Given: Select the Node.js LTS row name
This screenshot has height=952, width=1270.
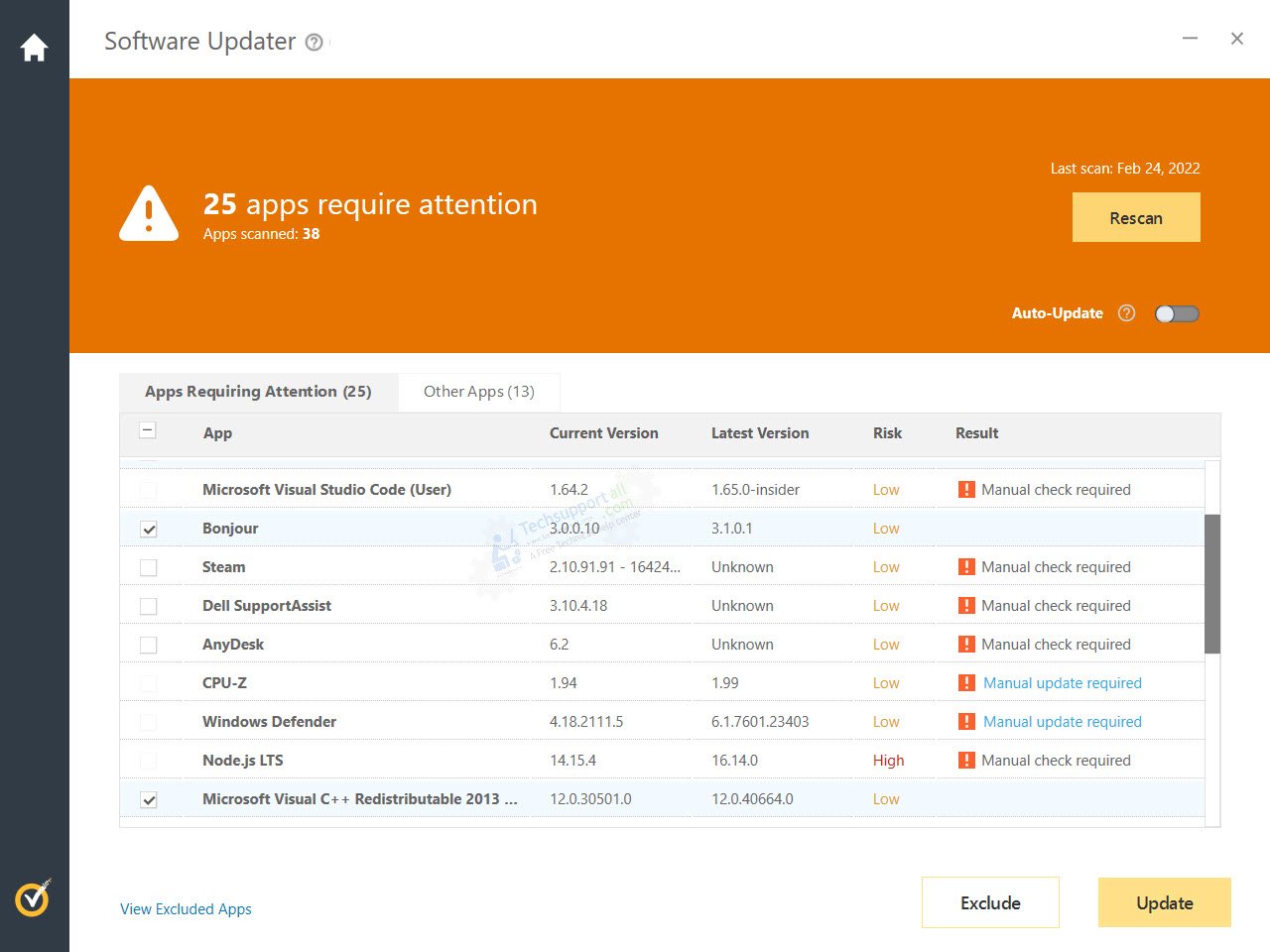Looking at the screenshot, I should click(243, 761).
